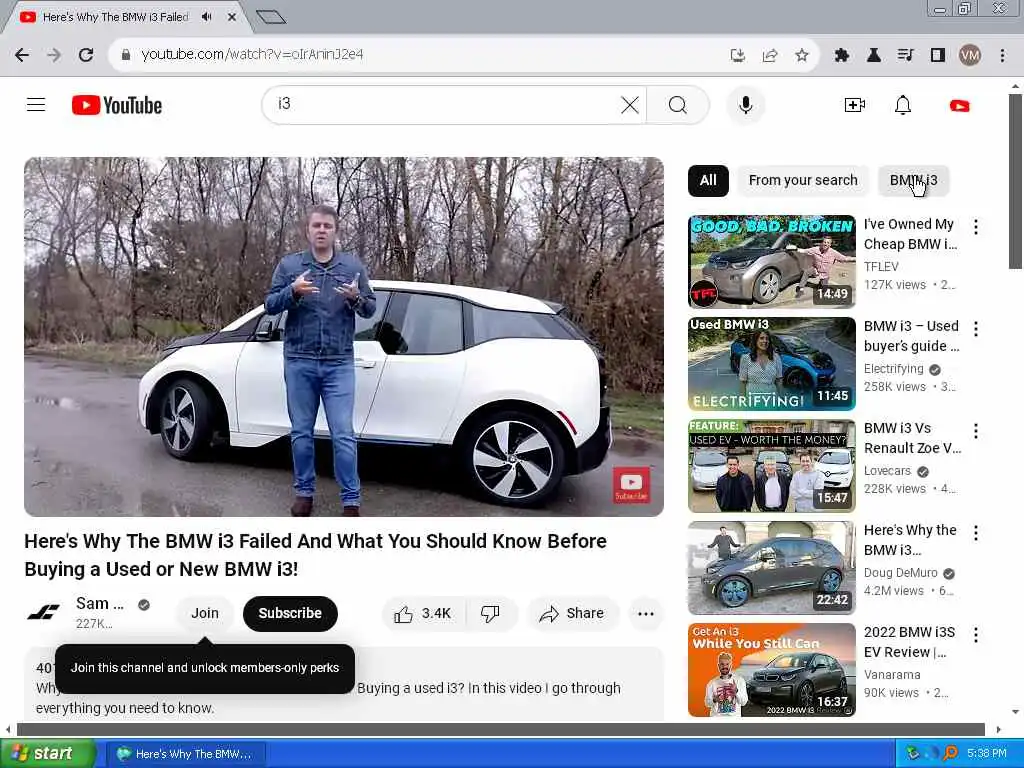Open title 2022 BMW i3S EV Review

click(909, 642)
